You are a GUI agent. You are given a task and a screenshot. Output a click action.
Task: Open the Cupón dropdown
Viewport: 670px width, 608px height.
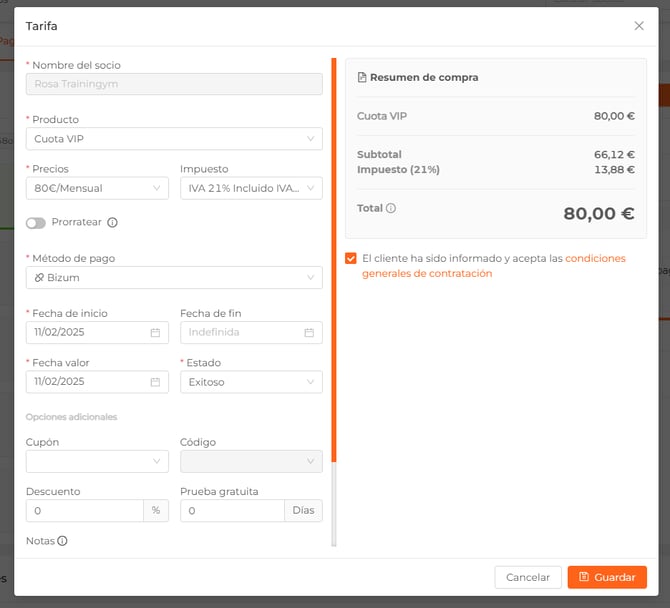tap(97, 461)
